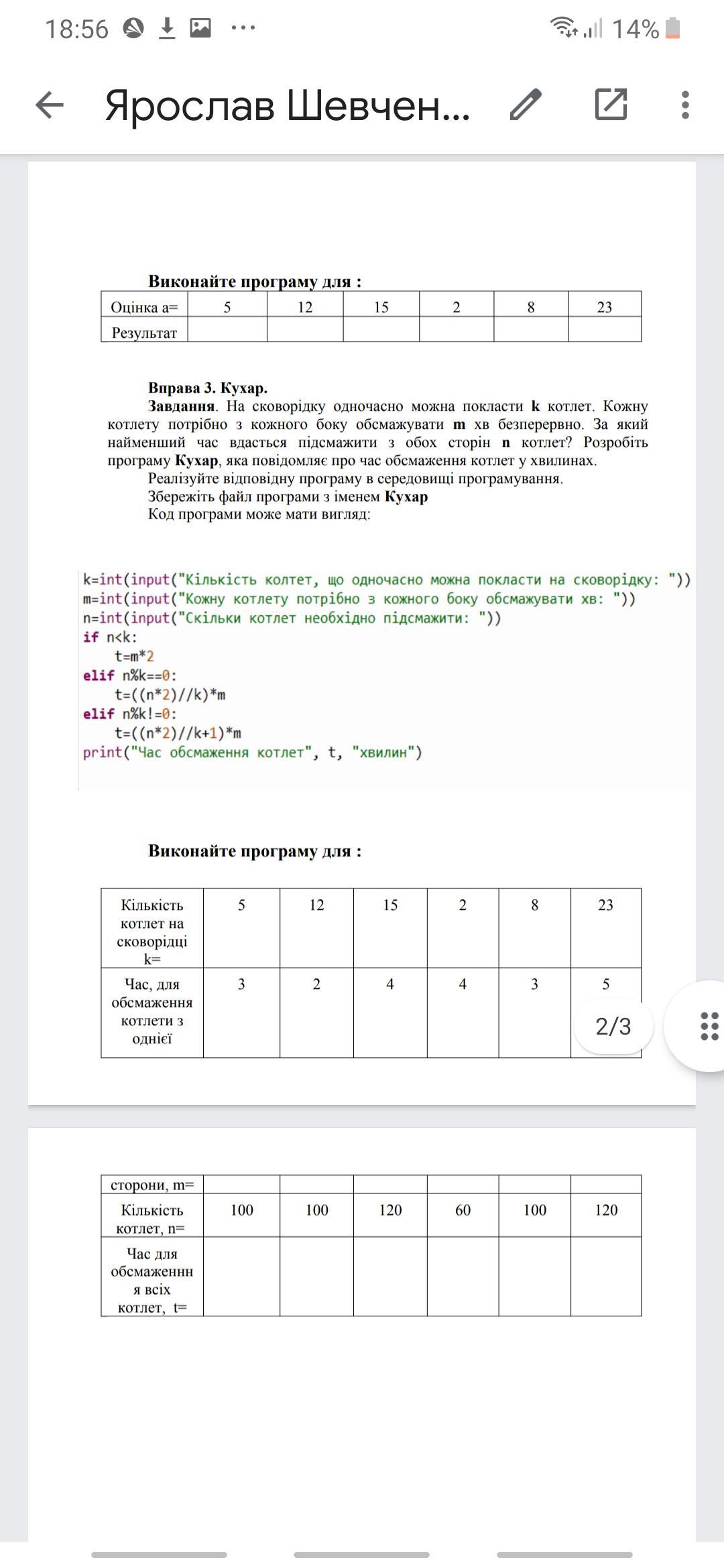
Task: Tap the clock showing 18:56
Action: point(76,29)
